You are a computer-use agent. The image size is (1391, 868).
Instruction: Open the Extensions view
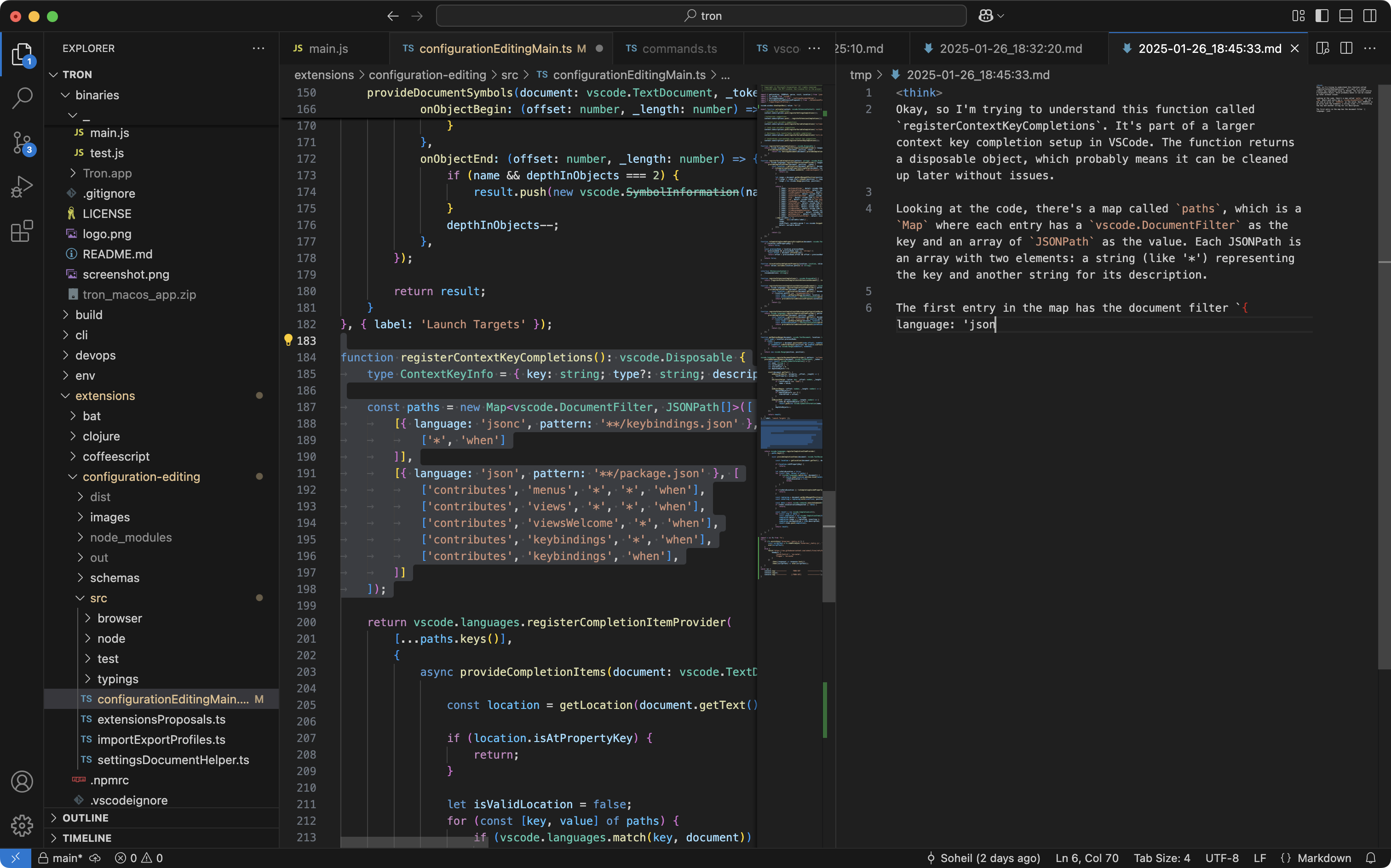[22, 231]
